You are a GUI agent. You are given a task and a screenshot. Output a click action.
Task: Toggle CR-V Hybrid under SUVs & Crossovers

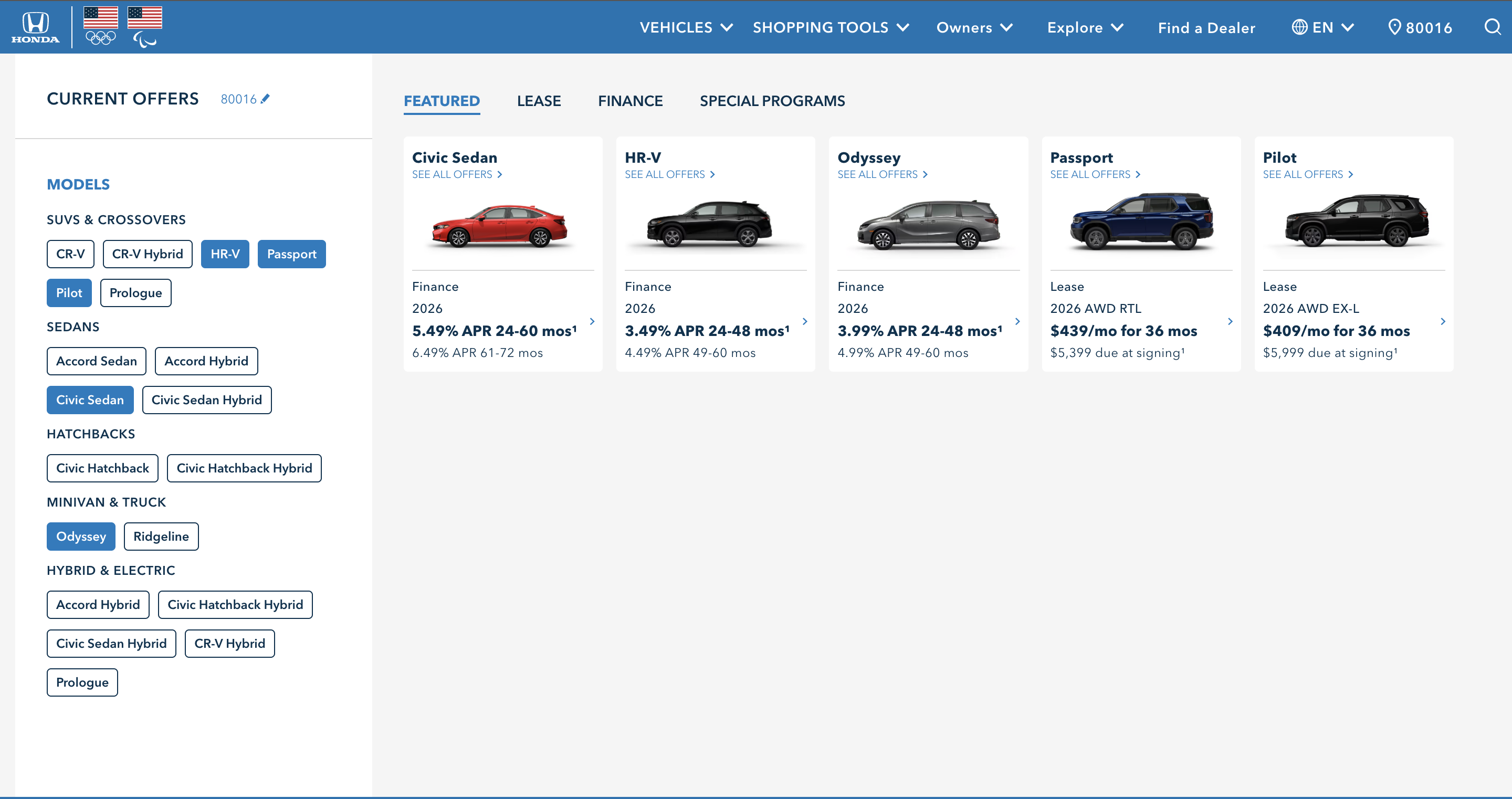point(148,254)
